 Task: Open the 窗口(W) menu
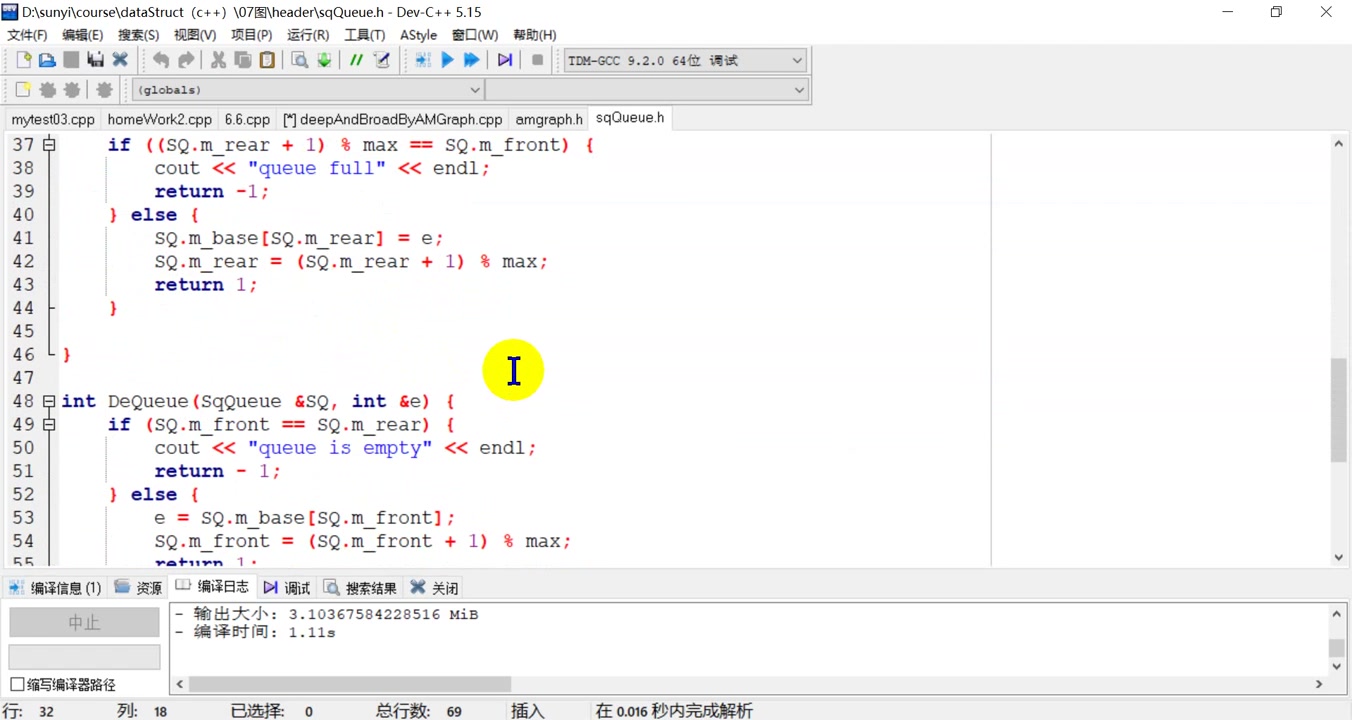click(x=475, y=35)
